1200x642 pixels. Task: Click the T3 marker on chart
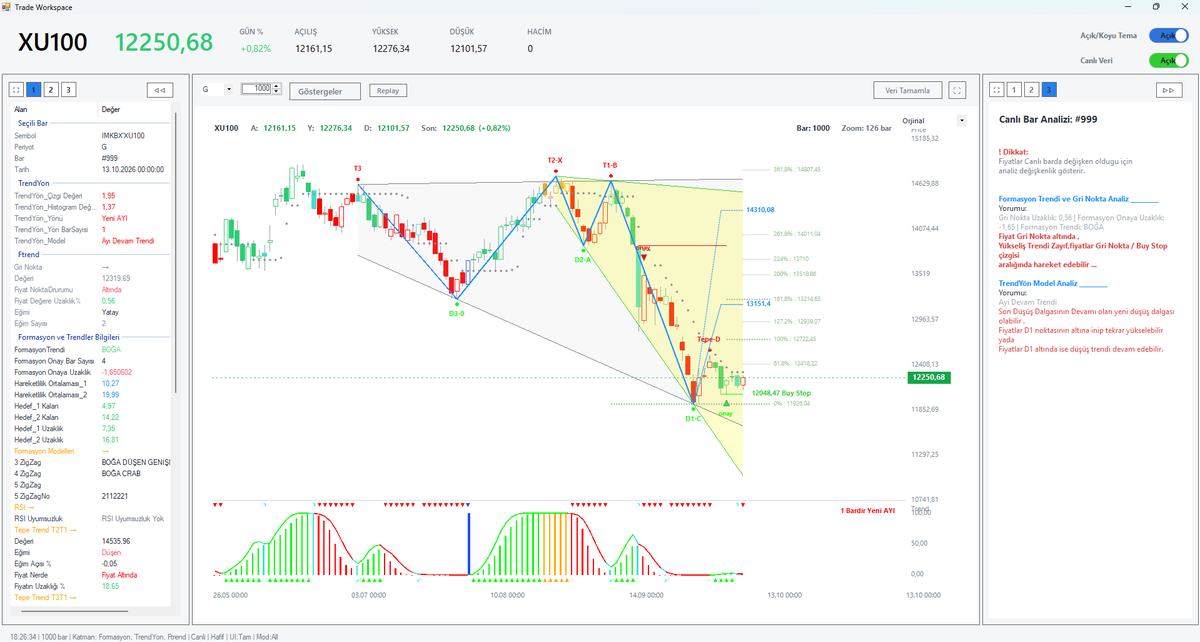point(357,168)
